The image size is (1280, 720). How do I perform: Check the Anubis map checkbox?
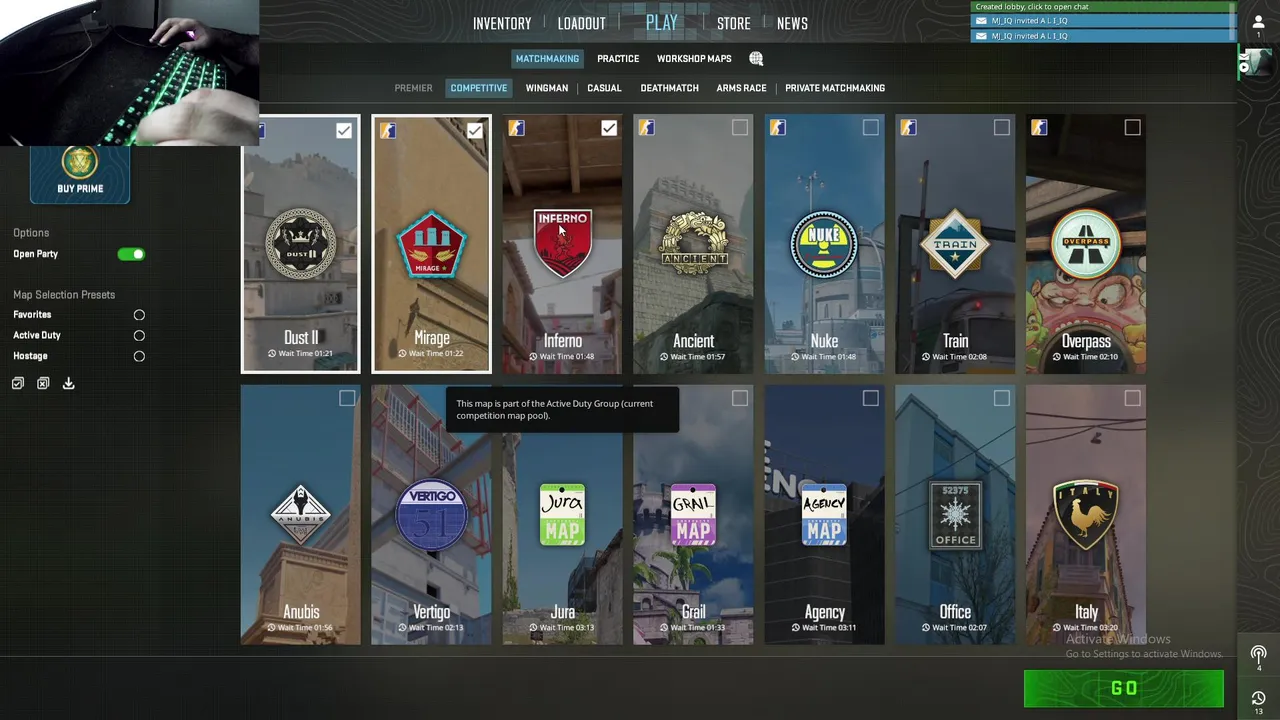pyautogui.click(x=347, y=399)
